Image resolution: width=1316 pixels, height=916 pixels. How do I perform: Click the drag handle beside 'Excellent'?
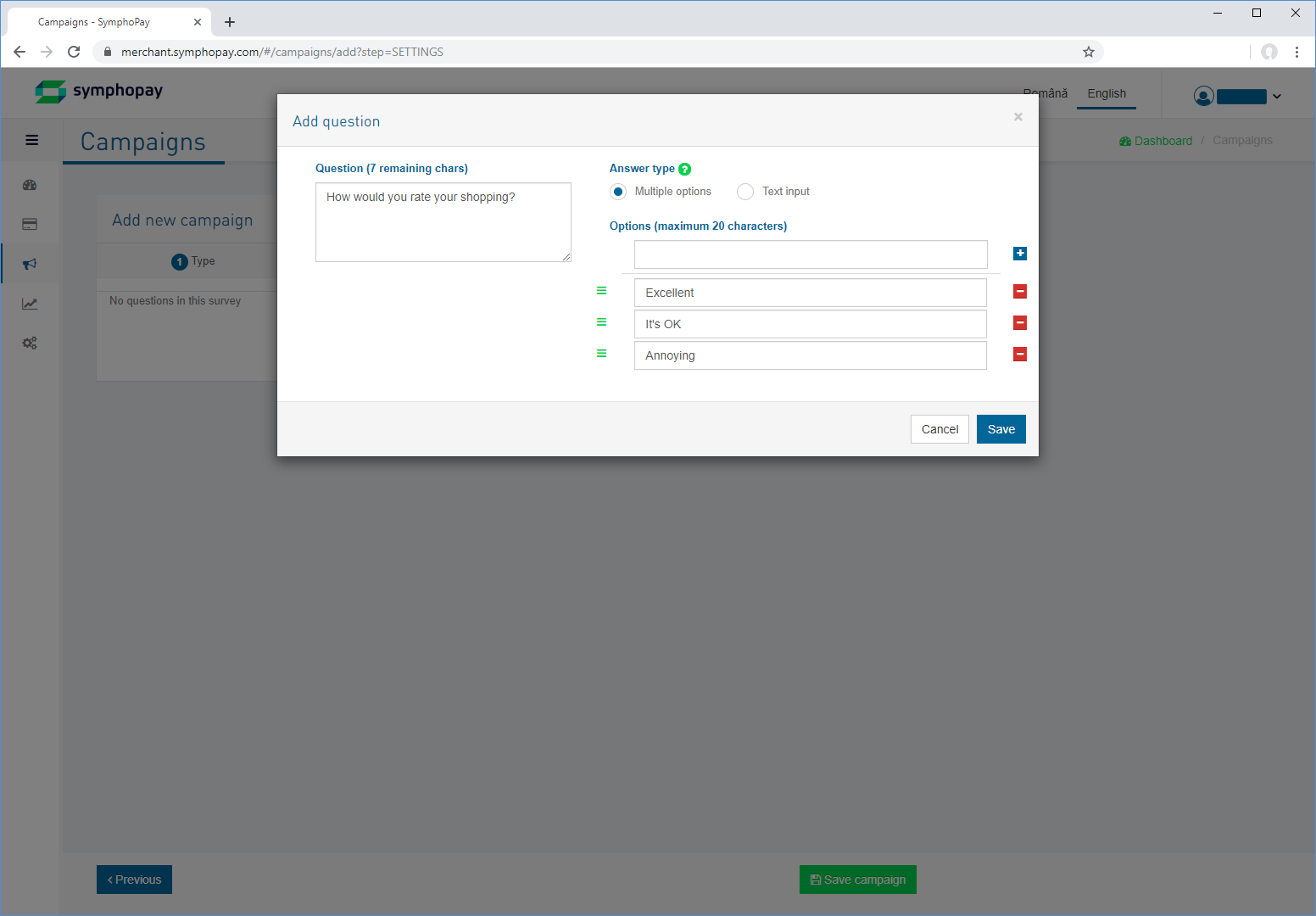pyautogui.click(x=601, y=291)
